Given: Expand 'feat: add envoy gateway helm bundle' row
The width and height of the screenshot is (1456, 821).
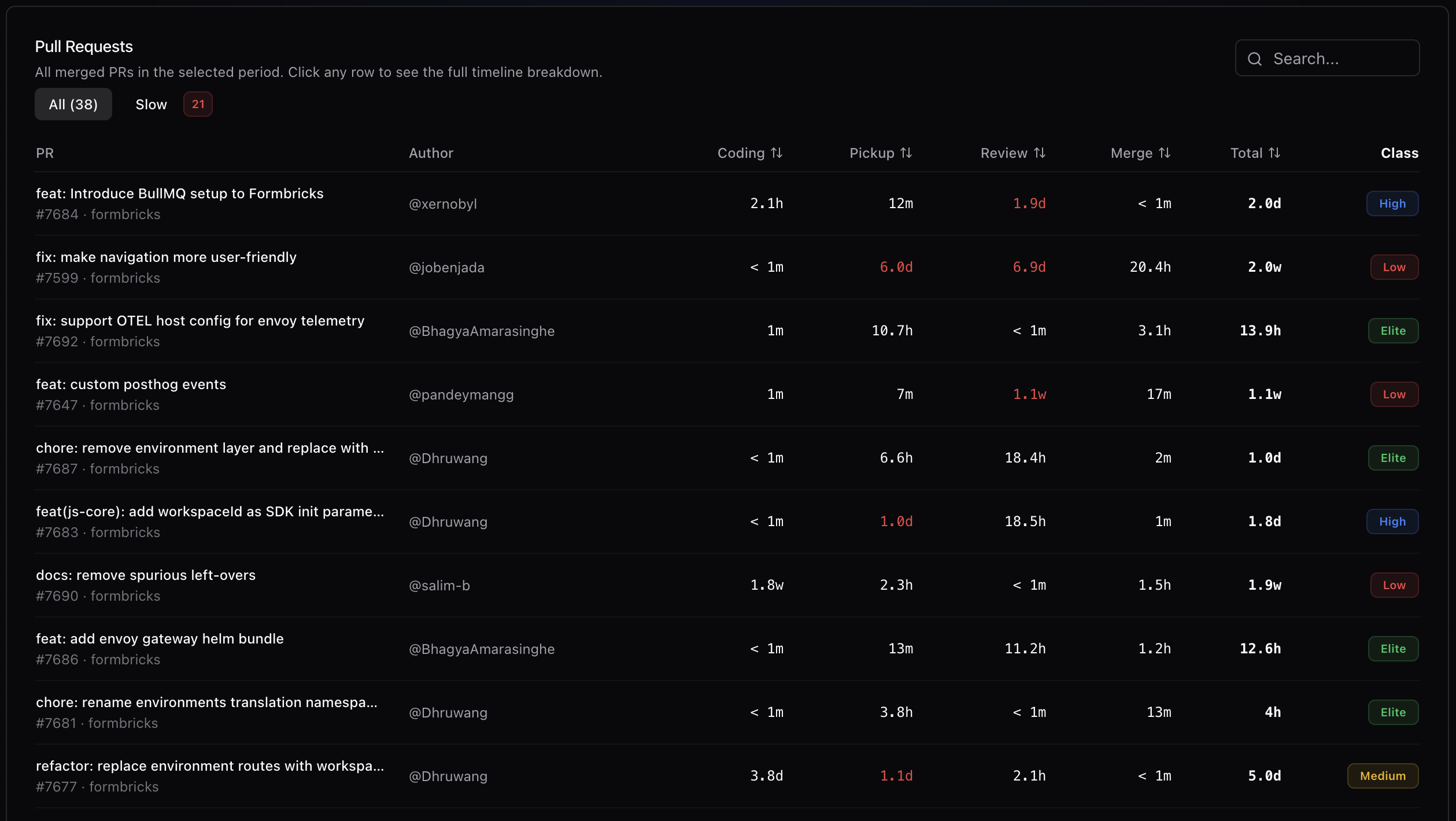Looking at the screenshot, I should tap(160, 639).
